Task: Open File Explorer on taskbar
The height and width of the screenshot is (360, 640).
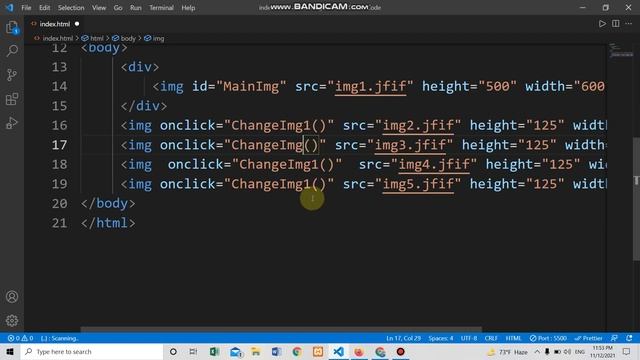Action: 256,351
